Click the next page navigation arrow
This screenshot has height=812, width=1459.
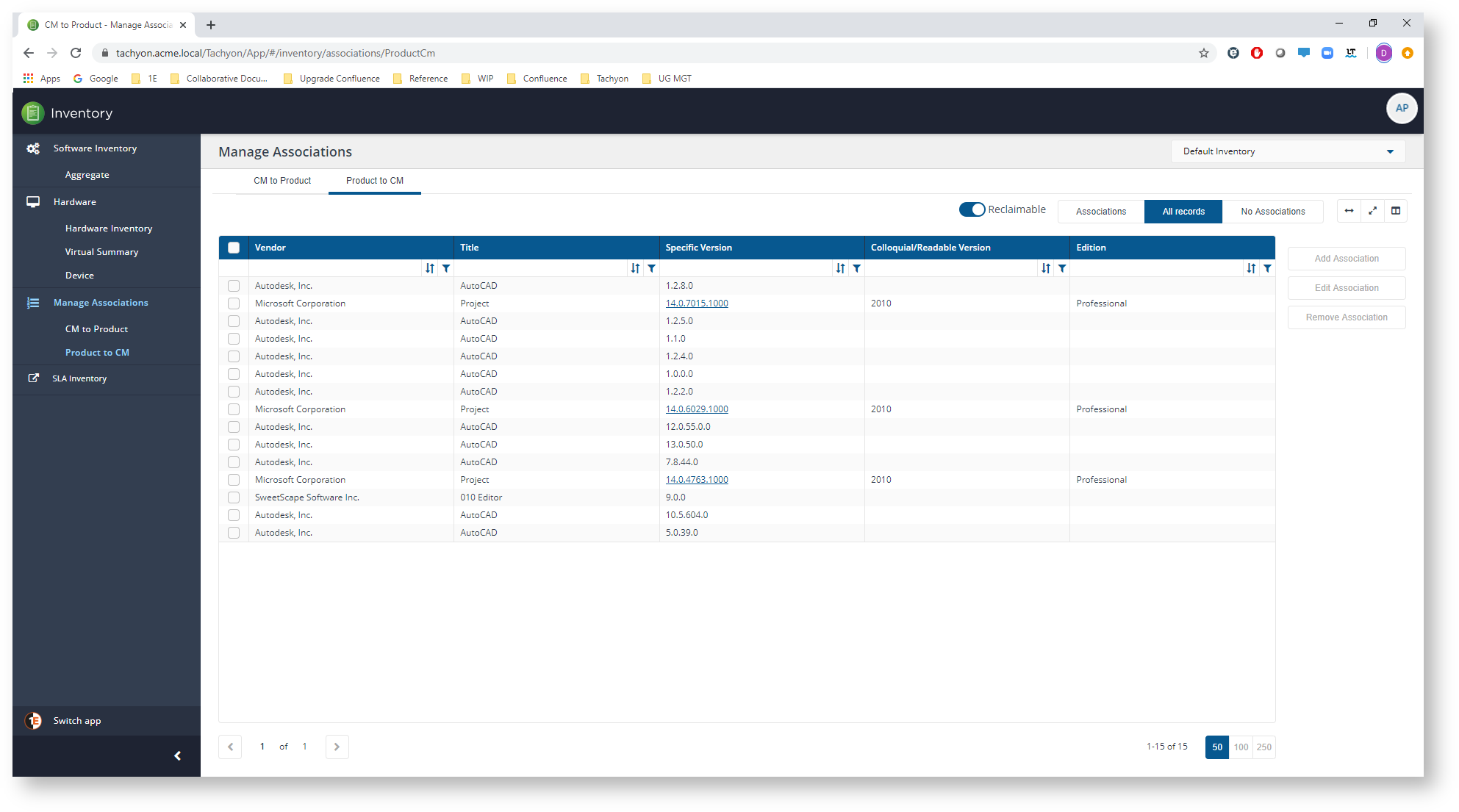click(336, 746)
